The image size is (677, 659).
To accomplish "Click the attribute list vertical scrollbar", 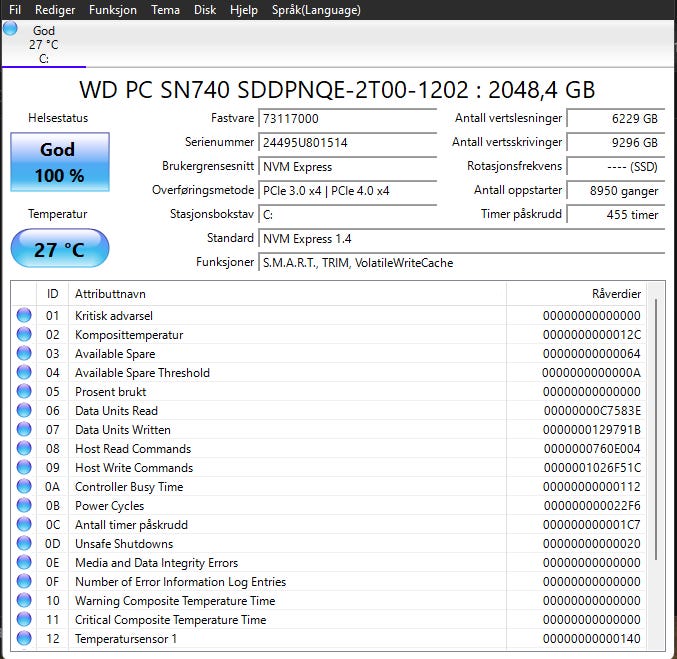I will pyautogui.click(x=656, y=430).
